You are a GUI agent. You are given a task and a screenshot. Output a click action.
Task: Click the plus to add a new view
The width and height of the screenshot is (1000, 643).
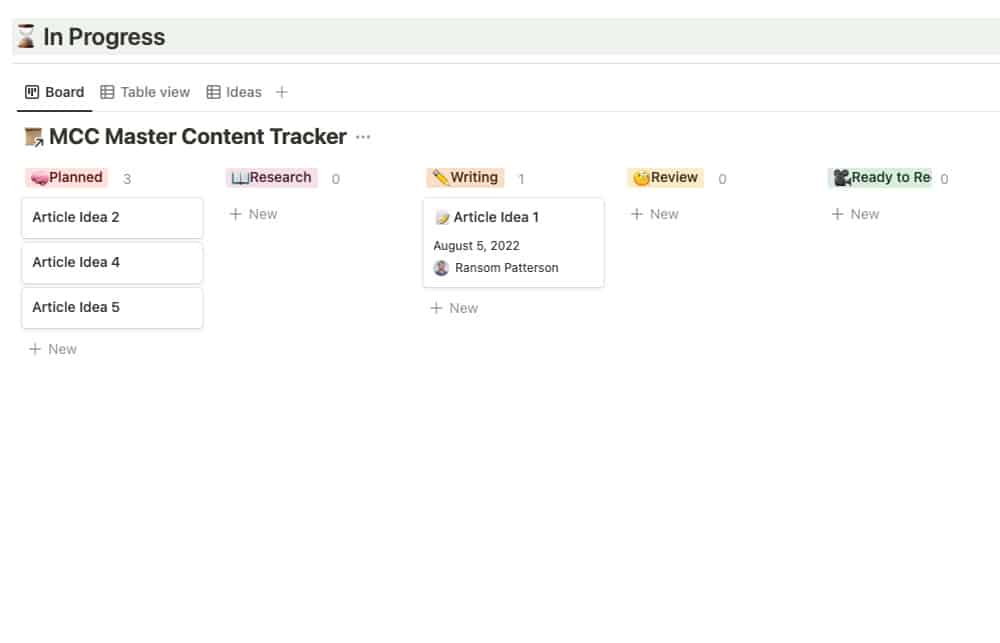click(281, 91)
